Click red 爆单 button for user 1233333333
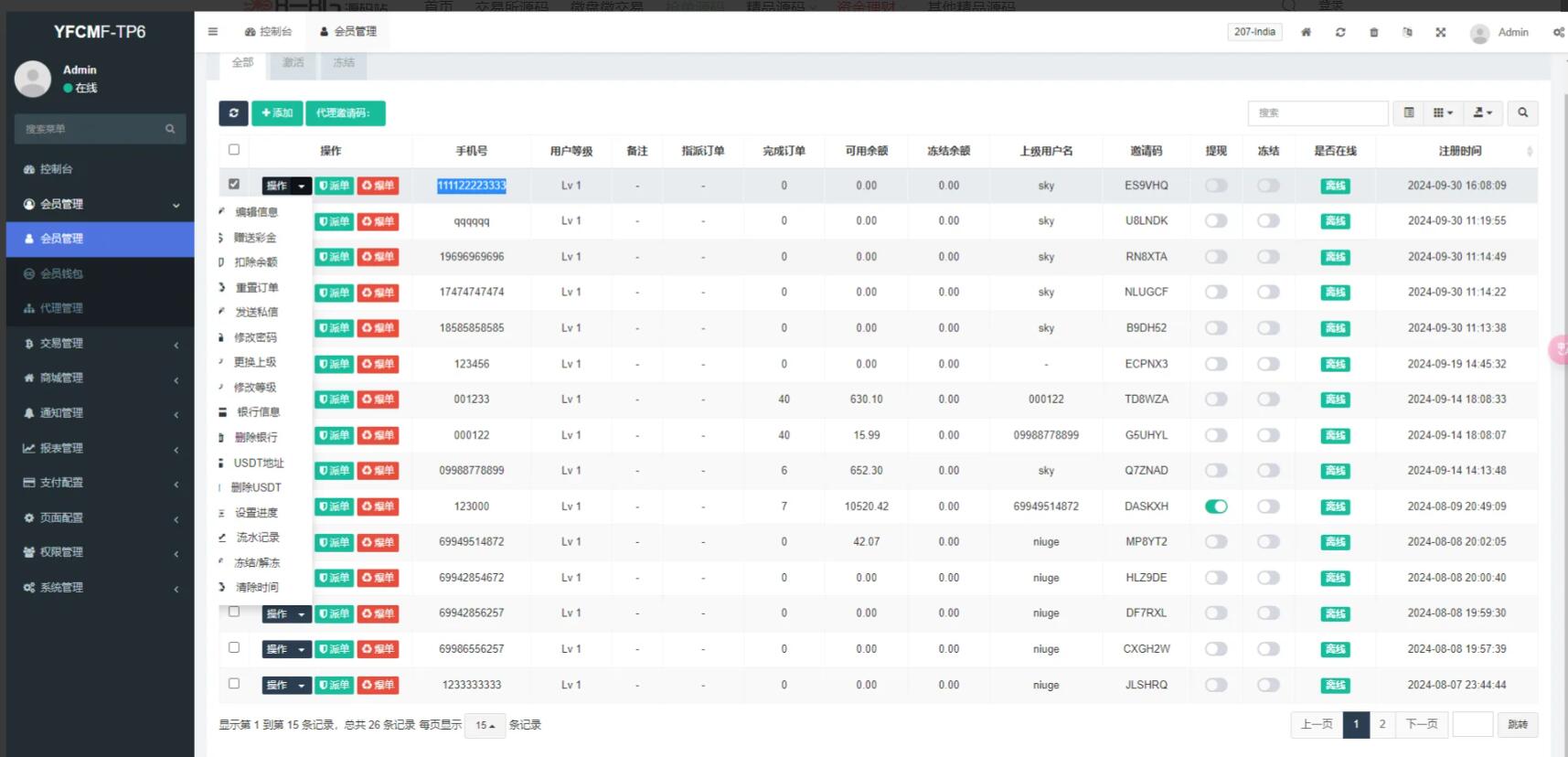Viewport: 1568px width, 757px height. [x=378, y=685]
